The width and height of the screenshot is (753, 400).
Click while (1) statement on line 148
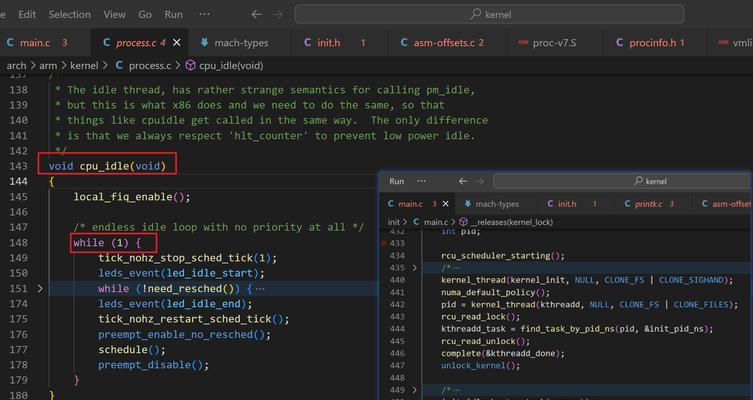coord(107,242)
